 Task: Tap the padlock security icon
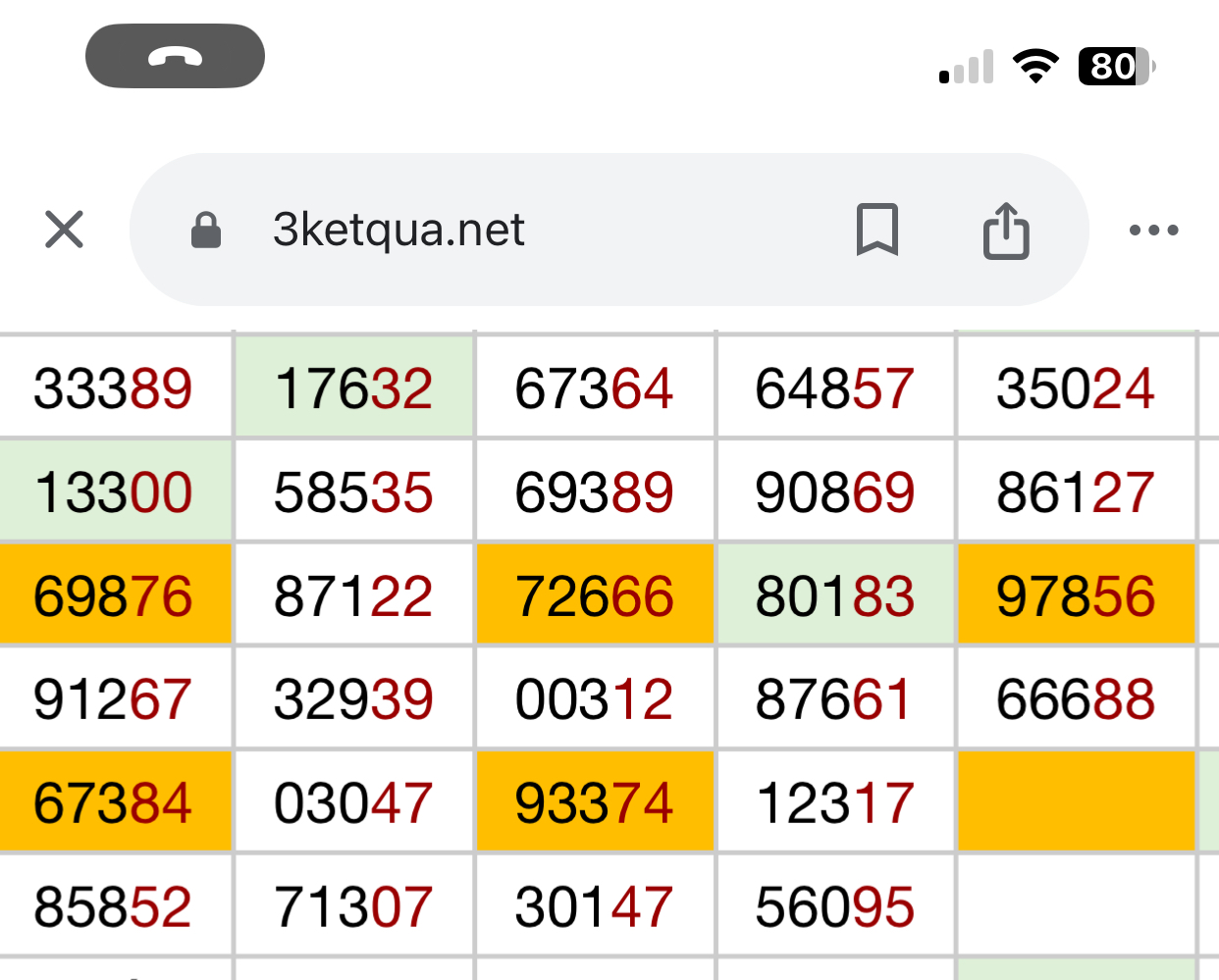(206, 231)
